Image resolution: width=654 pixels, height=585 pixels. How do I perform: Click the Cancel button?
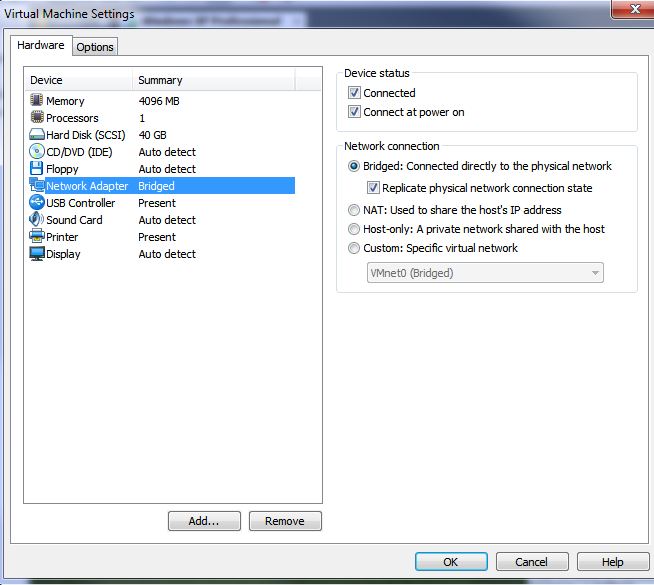(x=532, y=562)
